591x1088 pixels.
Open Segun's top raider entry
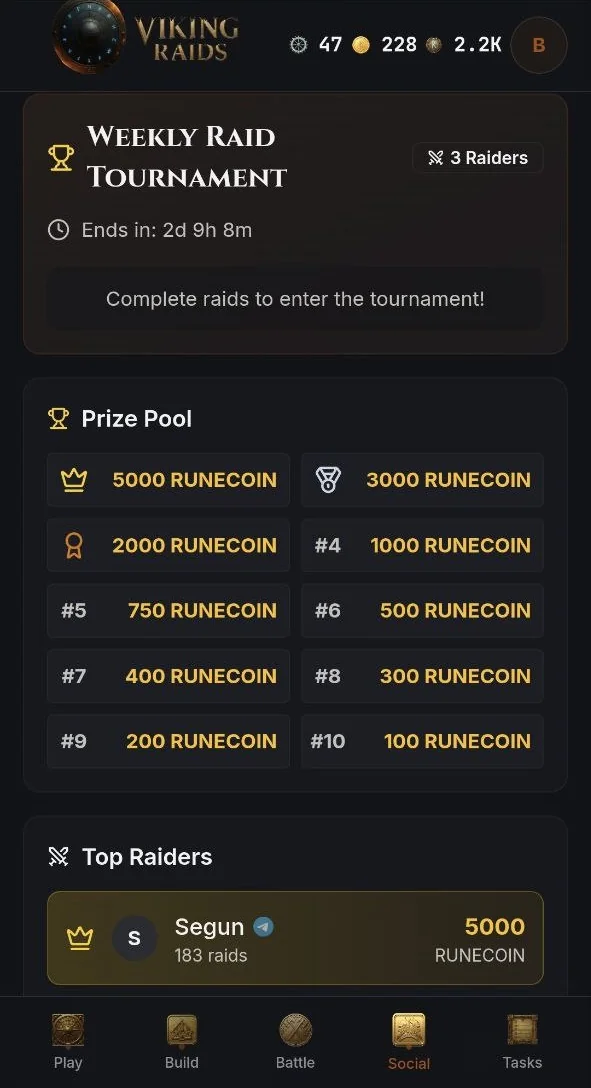(x=296, y=938)
